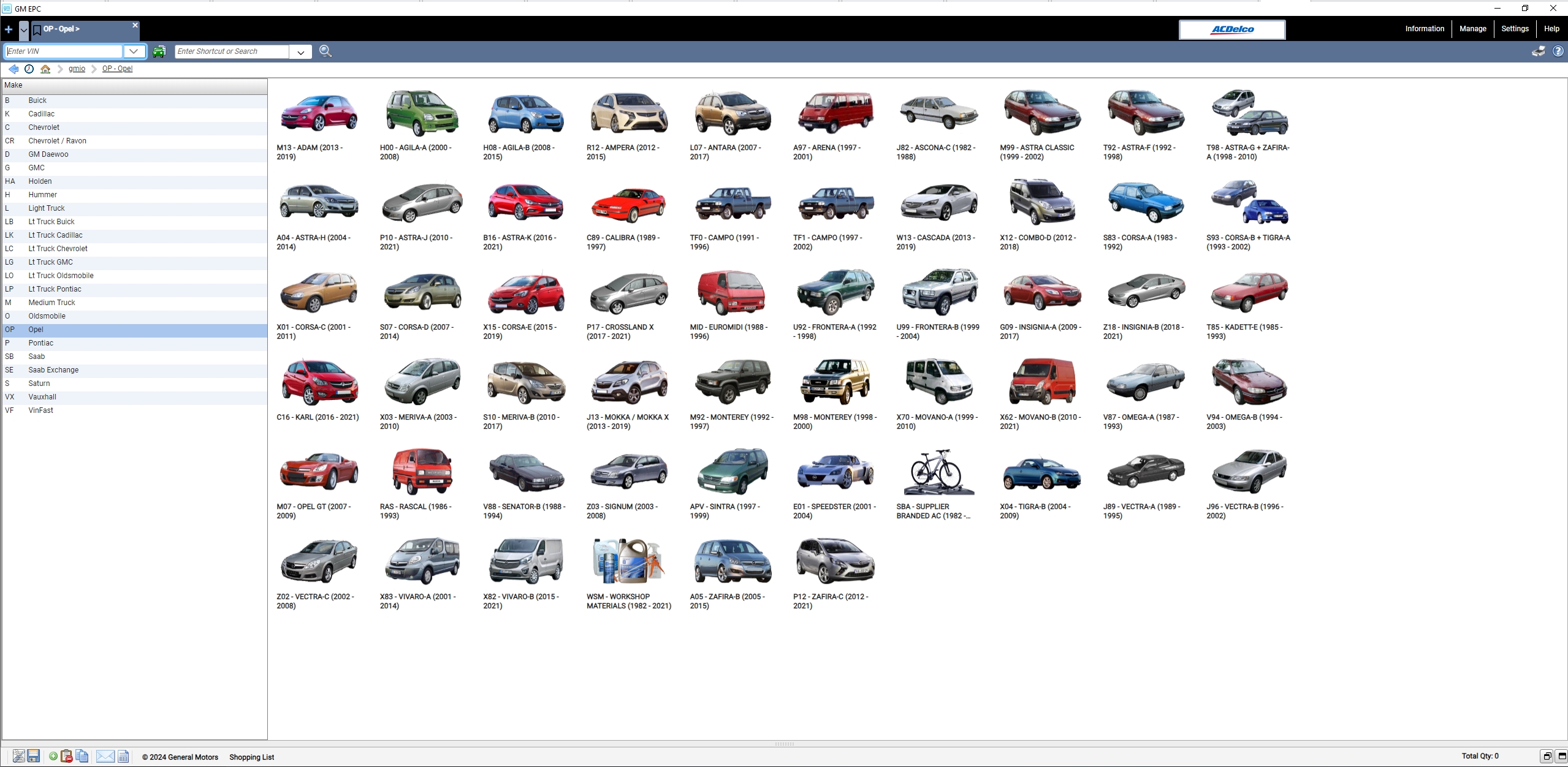1568x767 pixels.
Task: Go back using the blue arrow icon
Action: pyautogui.click(x=13, y=69)
